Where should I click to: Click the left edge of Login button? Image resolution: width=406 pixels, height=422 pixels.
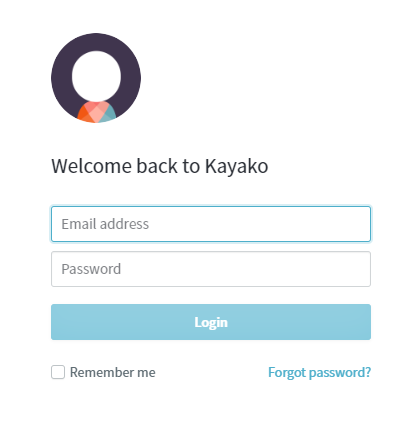click(56, 322)
